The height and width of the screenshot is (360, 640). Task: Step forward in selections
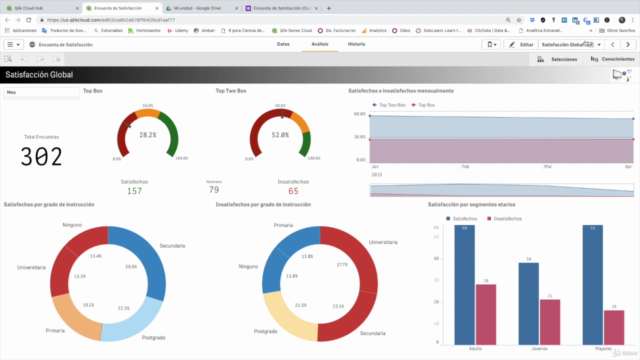click(40, 59)
